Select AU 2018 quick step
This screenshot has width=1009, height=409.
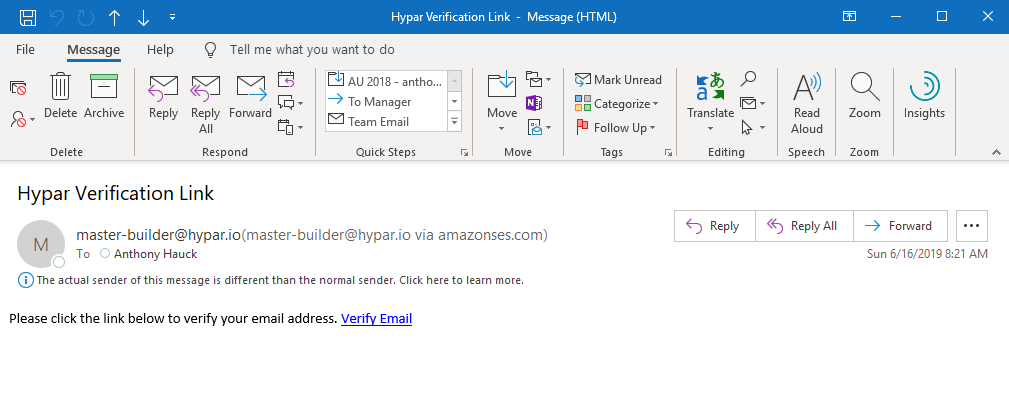386,81
